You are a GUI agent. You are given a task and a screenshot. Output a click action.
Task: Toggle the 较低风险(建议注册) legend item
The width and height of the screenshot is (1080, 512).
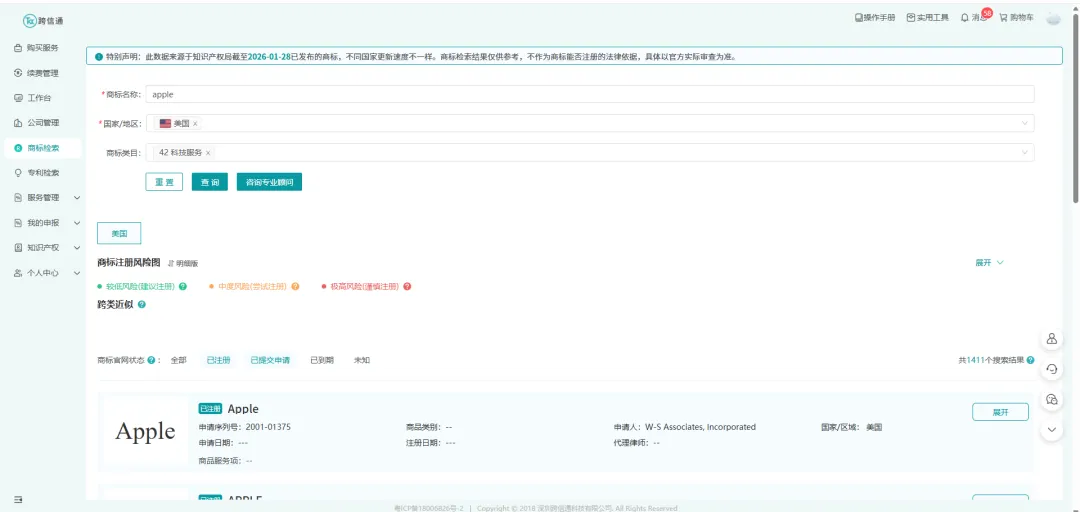point(137,287)
